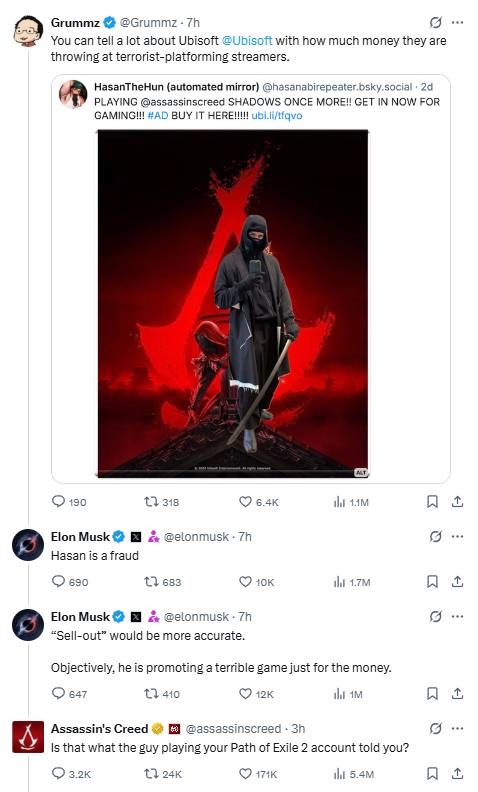Share the Assassin's Creed reply
Viewport: 478px width, 792px height.
pyautogui.click(x=457, y=773)
